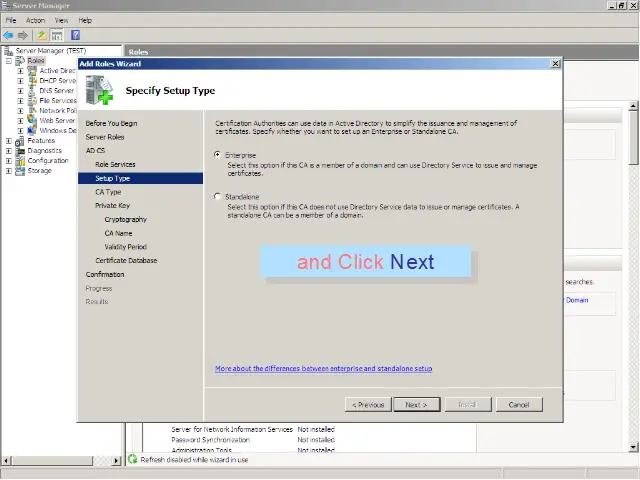Expand the DHCP Server node
This screenshot has width=640, height=480.
[x=20, y=81]
